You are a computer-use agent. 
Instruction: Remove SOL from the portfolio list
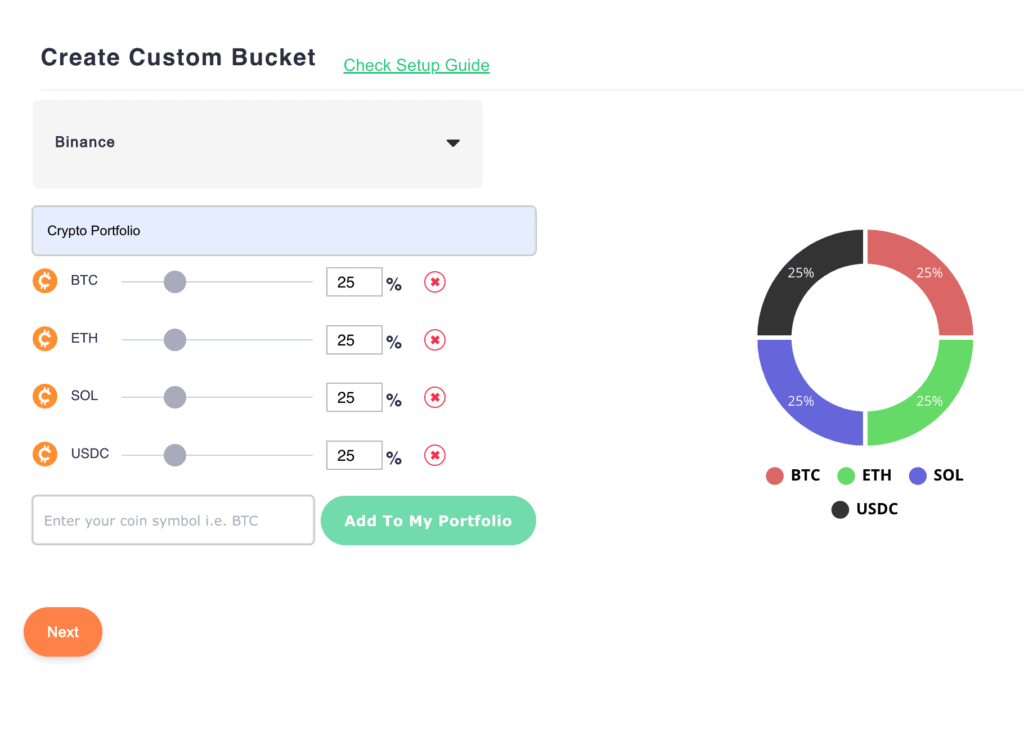click(435, 398)
